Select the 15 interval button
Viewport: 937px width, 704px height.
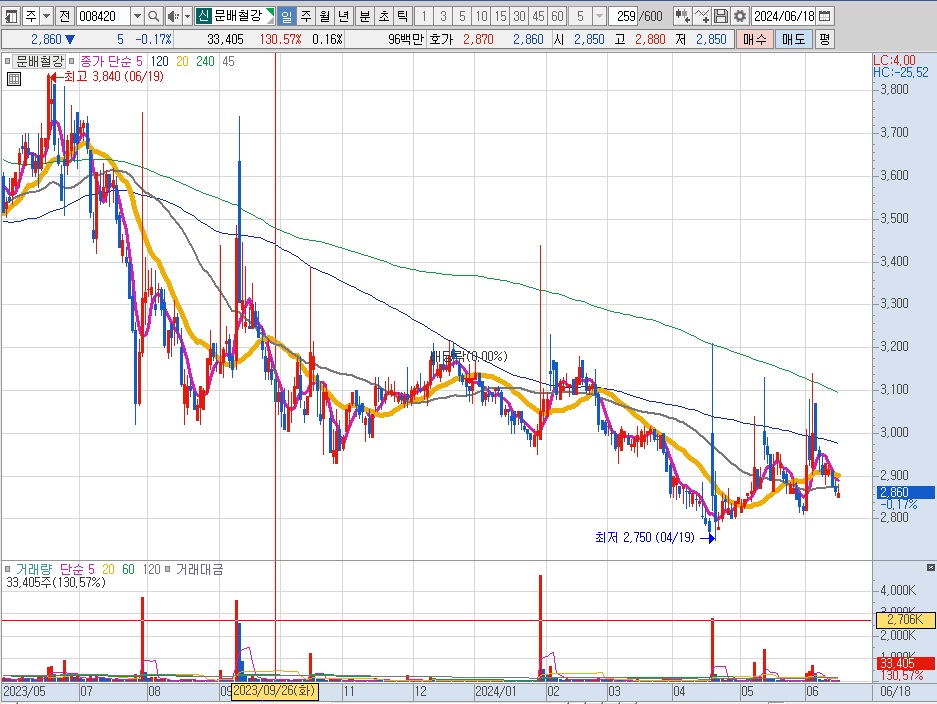point(500,16)
